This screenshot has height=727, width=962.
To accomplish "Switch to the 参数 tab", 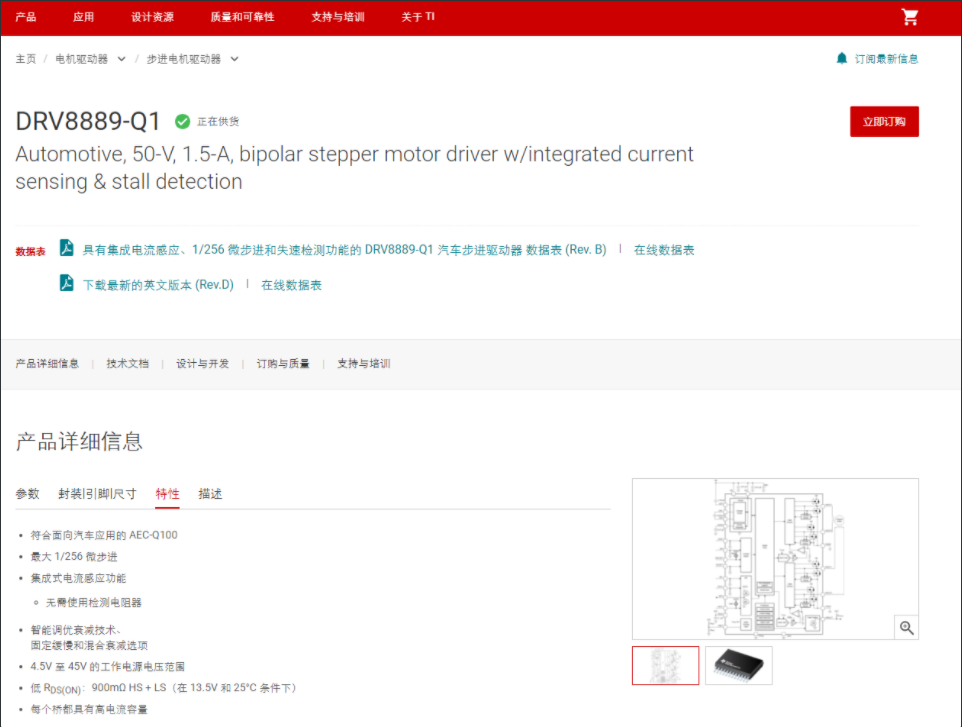I will click(x=28, y=494).
